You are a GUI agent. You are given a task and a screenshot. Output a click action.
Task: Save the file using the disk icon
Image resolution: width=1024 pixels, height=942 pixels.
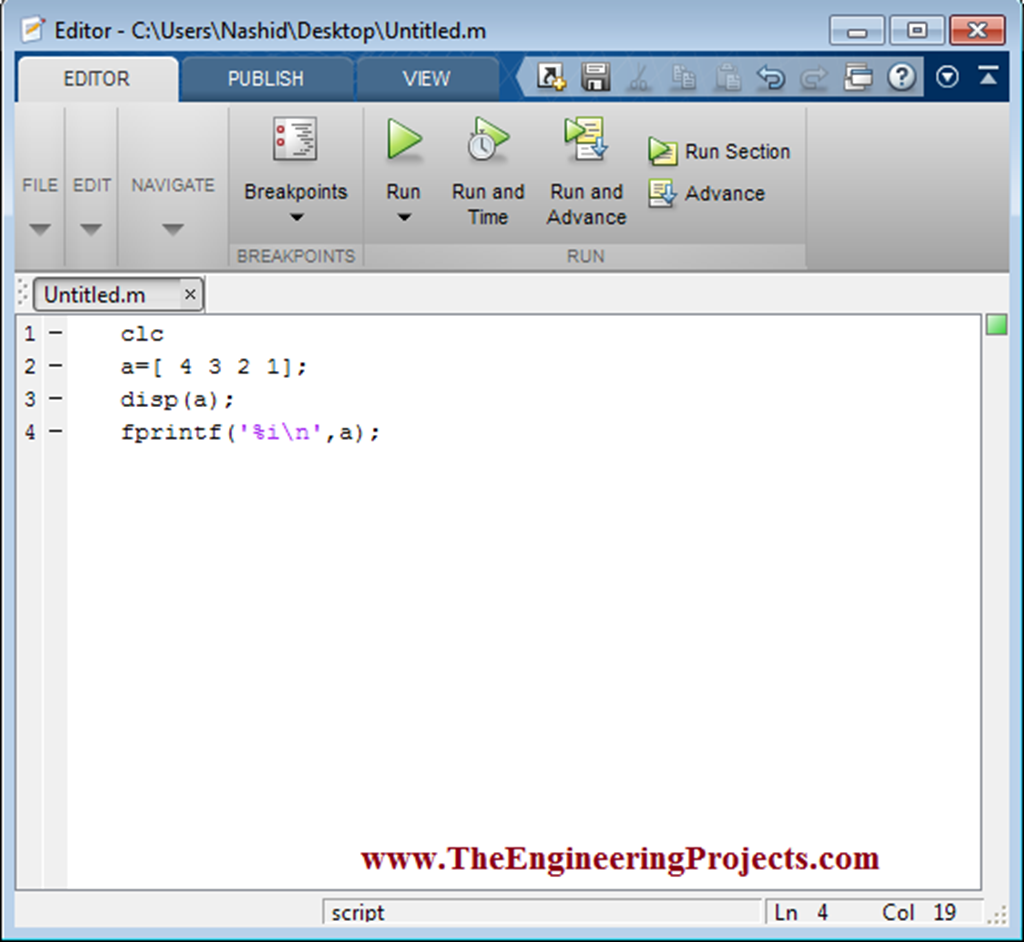pyautogui.click(x=596, y=77)
